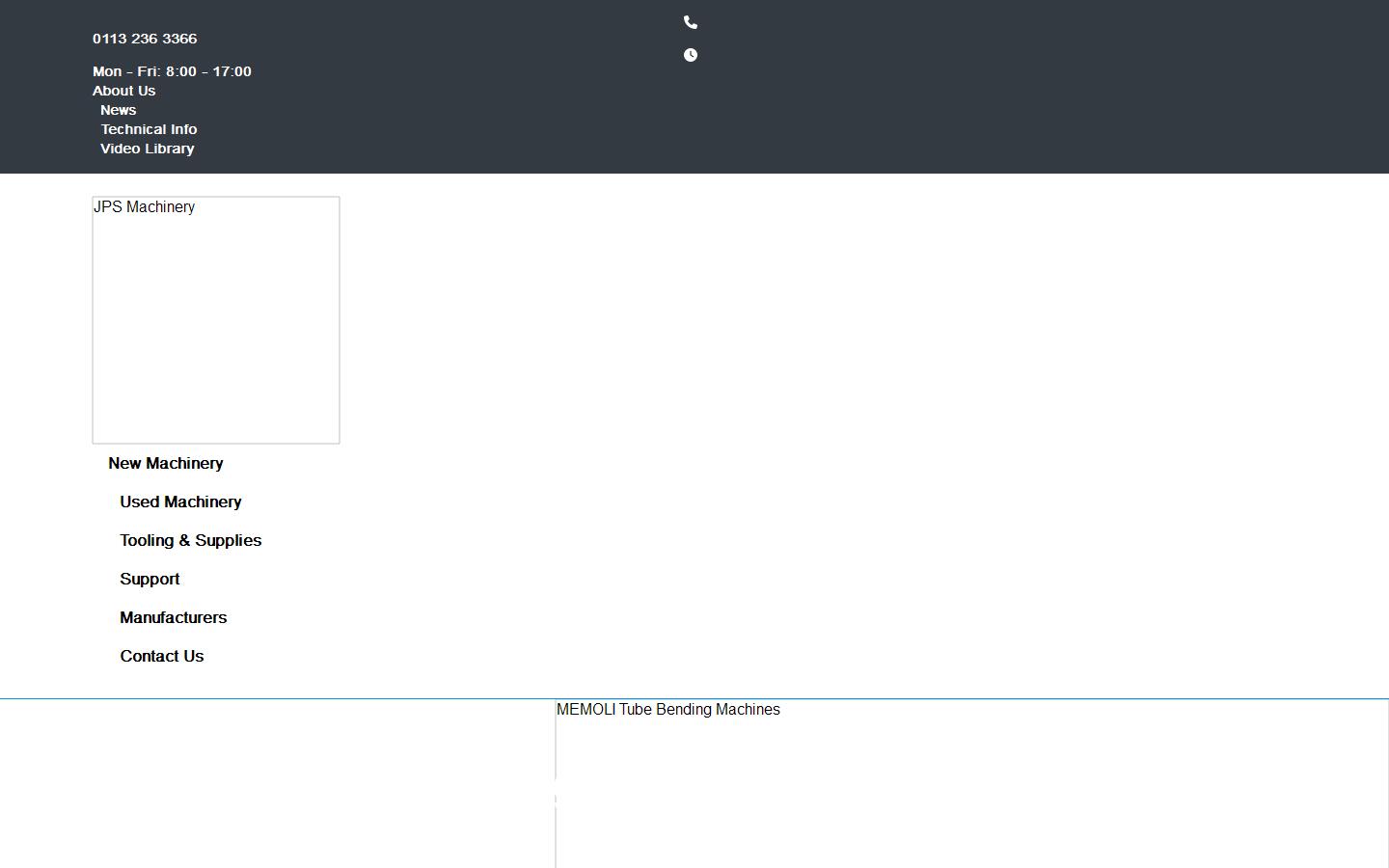
Task: Open the Technical Info link
Action: click(149, 129)
